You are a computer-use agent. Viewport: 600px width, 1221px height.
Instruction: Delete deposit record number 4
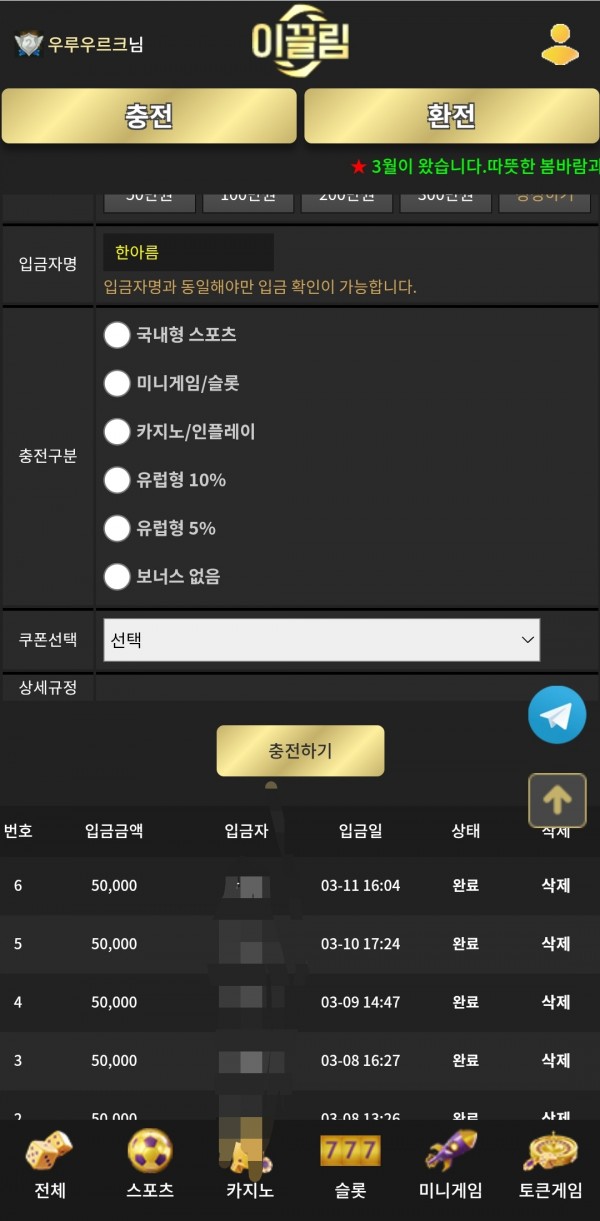point(556,1002)
